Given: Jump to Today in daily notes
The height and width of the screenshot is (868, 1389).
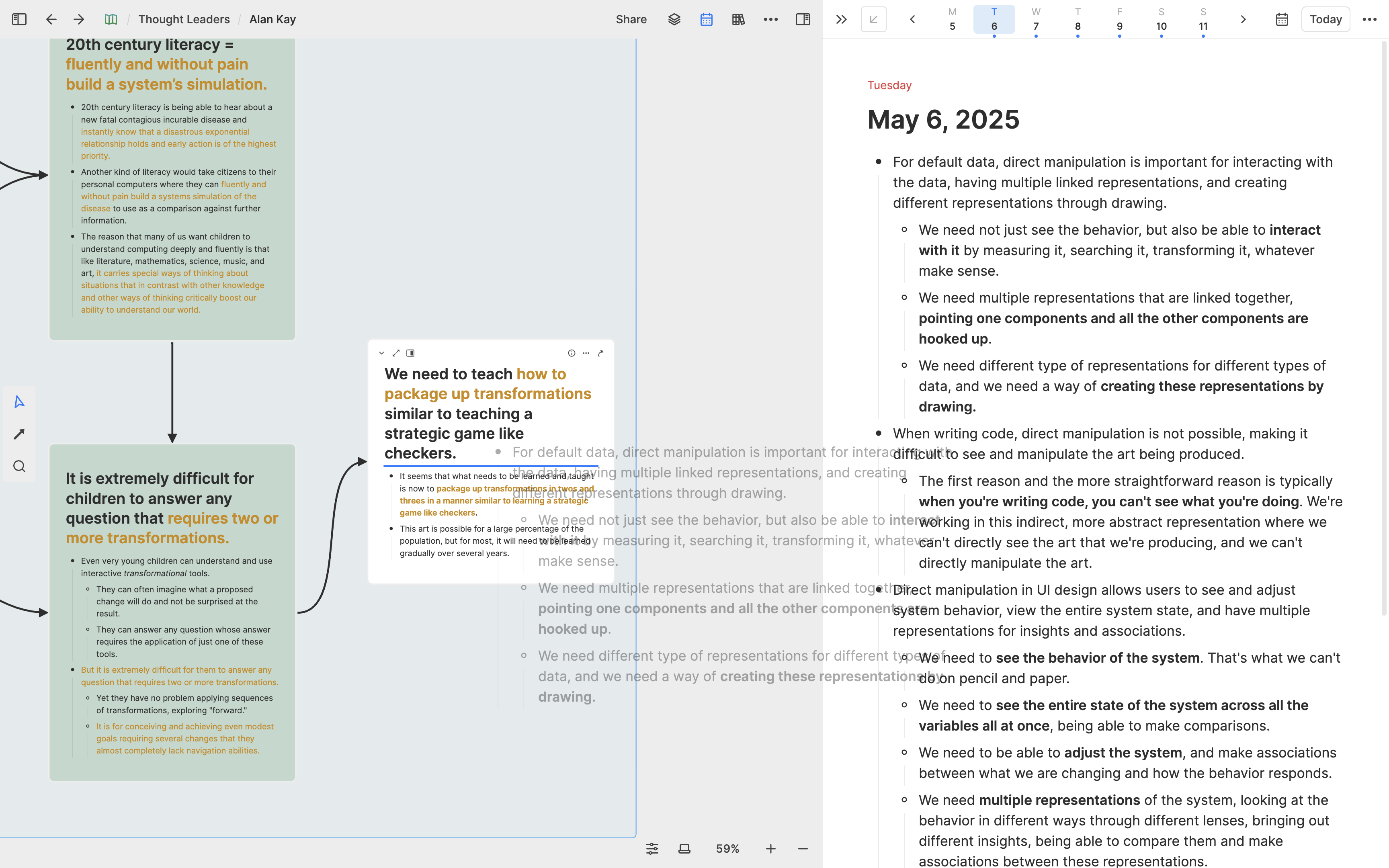Looking at the screenshot, I should point(1325,20).
